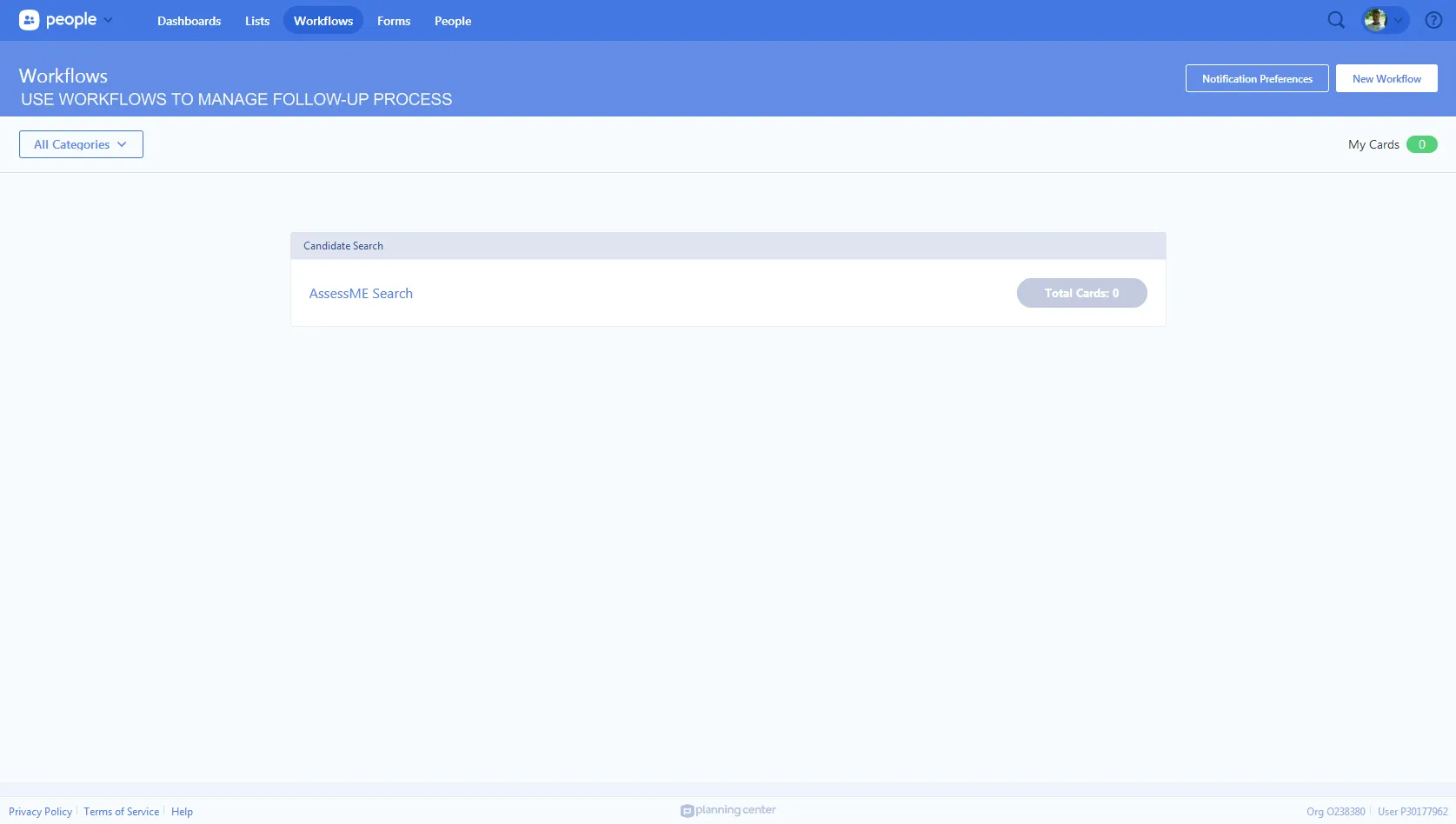Click the planning center logo in the footer
Viewport: 1456px width, 824px height.
point(728,809)
